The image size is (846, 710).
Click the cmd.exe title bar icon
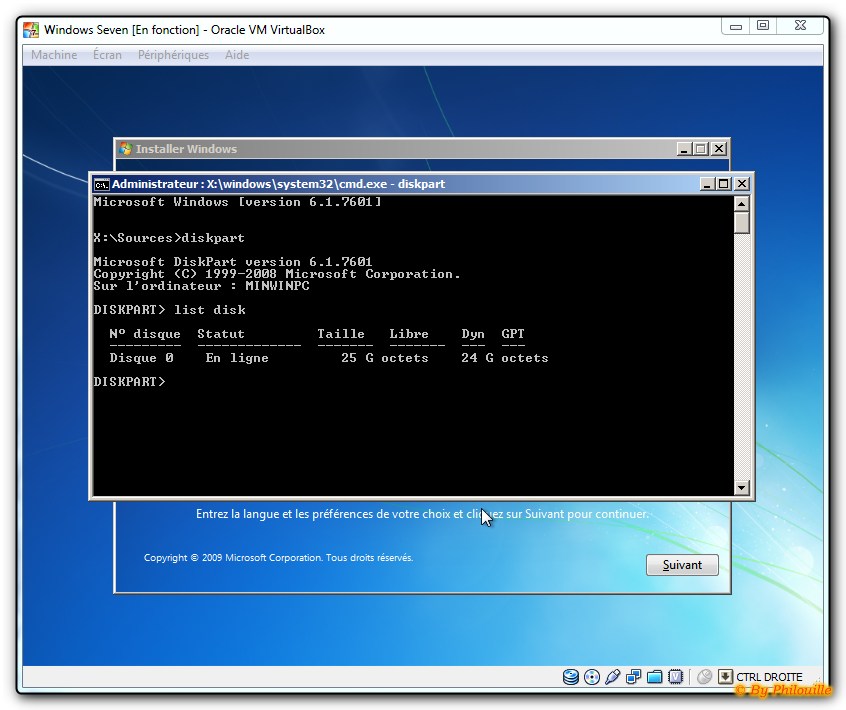coord(101,184)
